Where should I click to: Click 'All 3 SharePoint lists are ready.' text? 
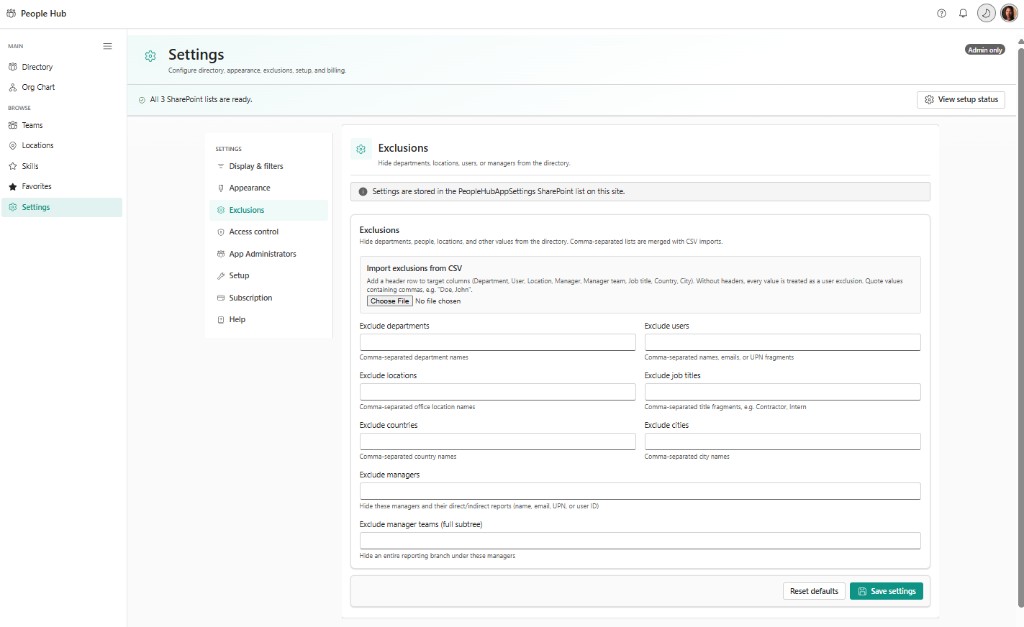tap(201, 100)
